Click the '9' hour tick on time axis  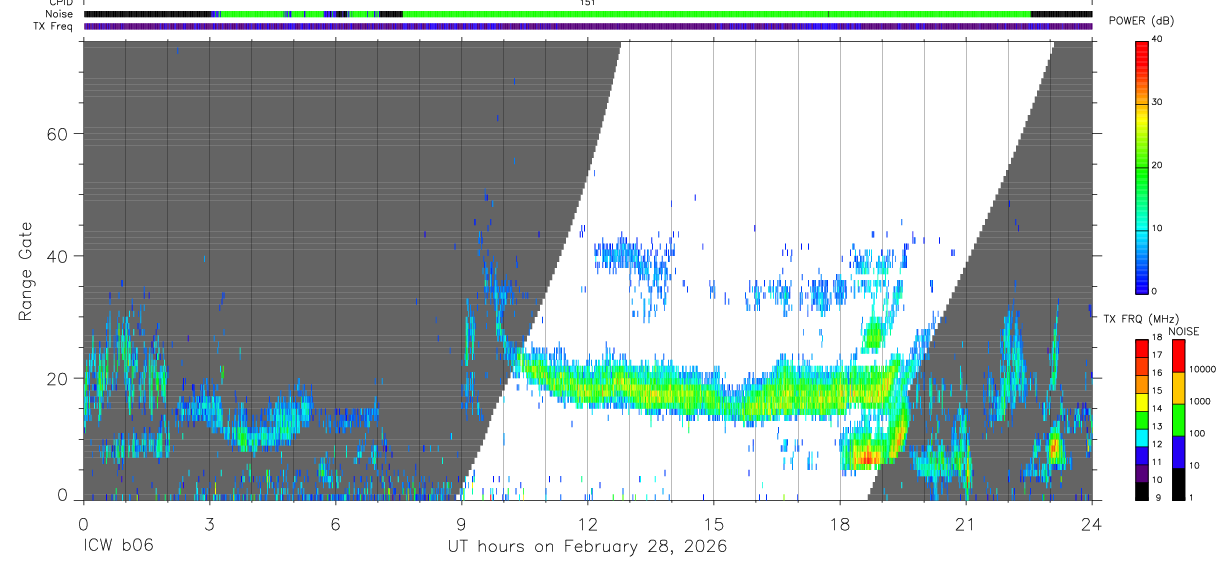click(x=461, y=523)
